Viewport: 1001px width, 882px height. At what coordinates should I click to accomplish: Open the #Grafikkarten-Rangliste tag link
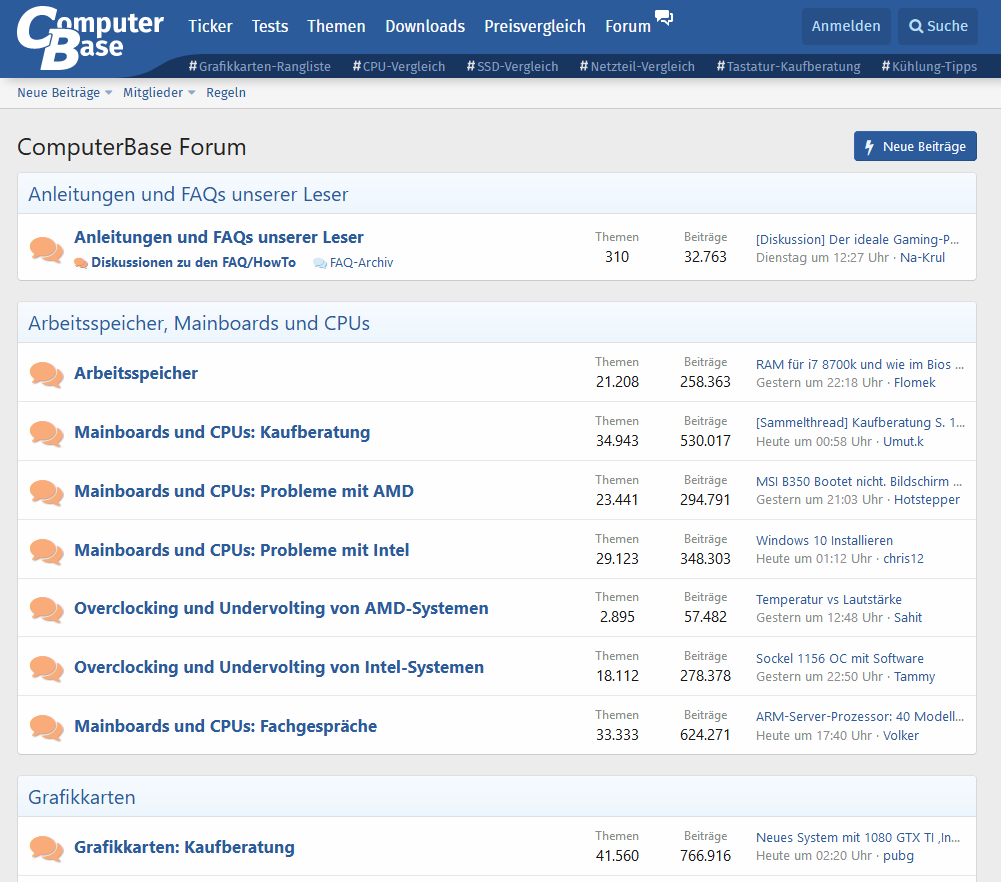(260, 66)
